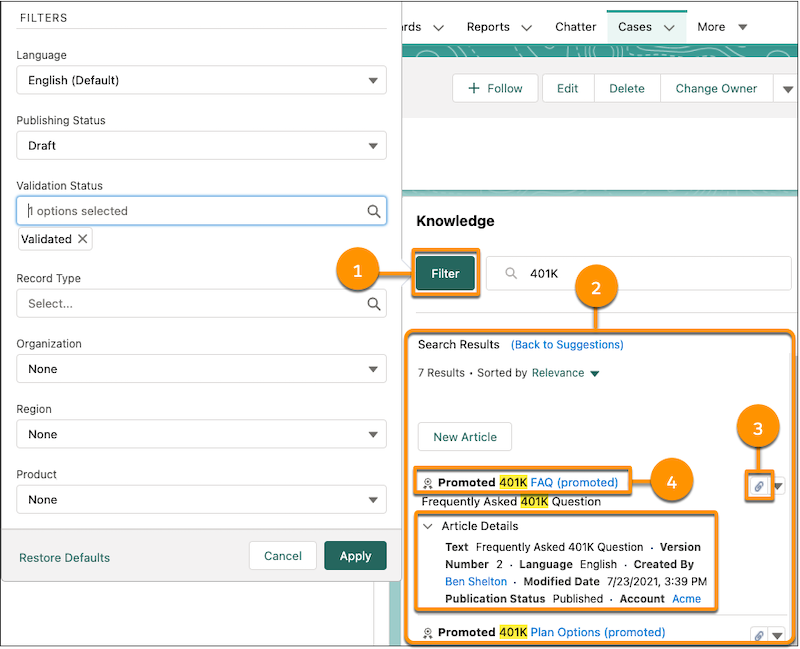The height and width of the screenshot is (649, 800).
Task: Collapse the Article Details section
Action: point(428,526)
